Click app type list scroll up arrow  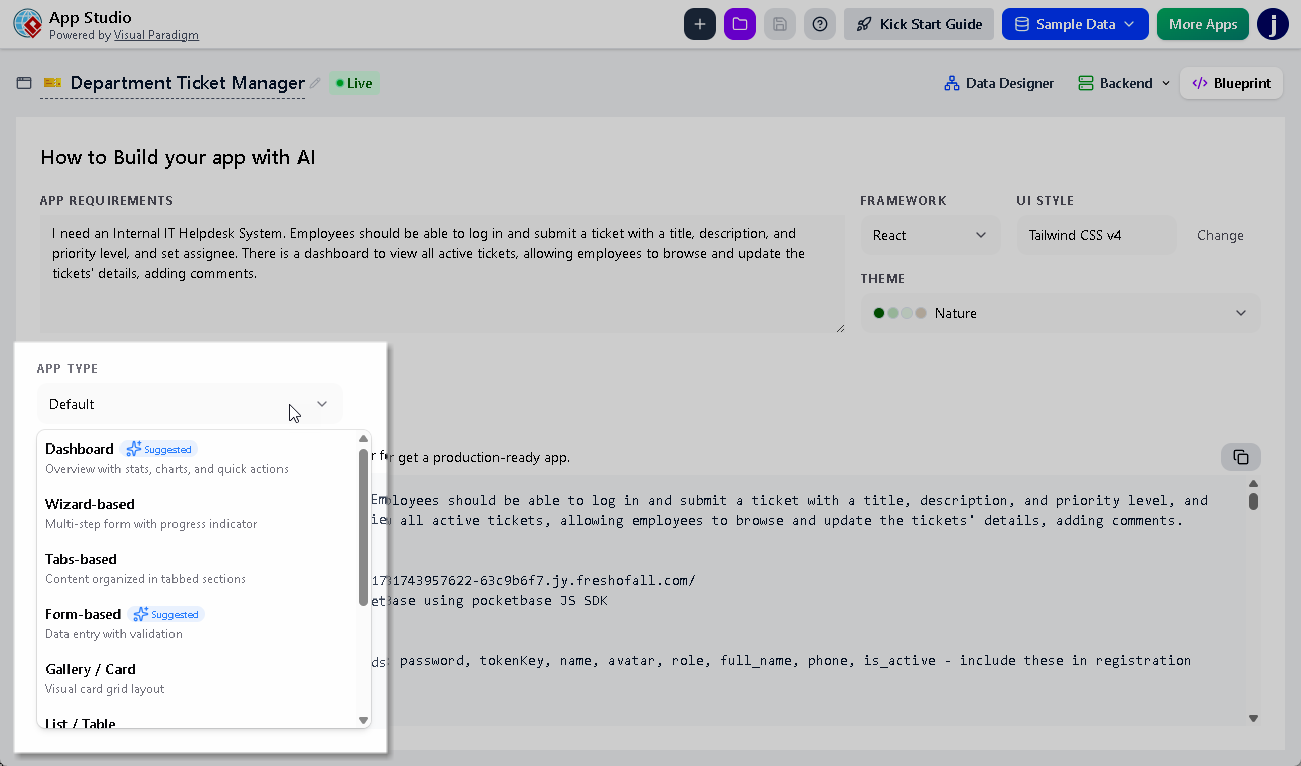click(364, 438)
